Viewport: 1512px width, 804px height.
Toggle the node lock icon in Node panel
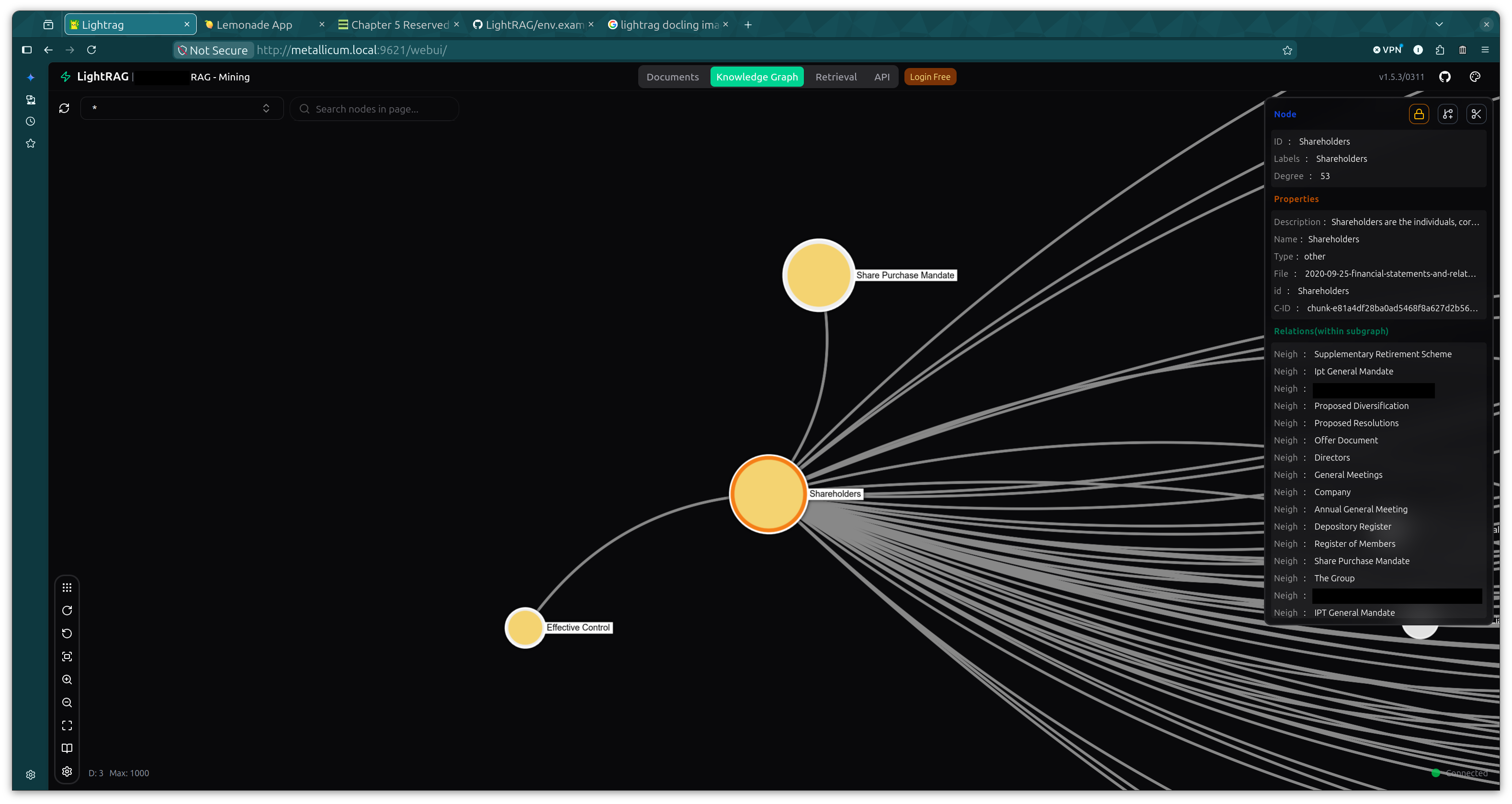[1419, 114]
